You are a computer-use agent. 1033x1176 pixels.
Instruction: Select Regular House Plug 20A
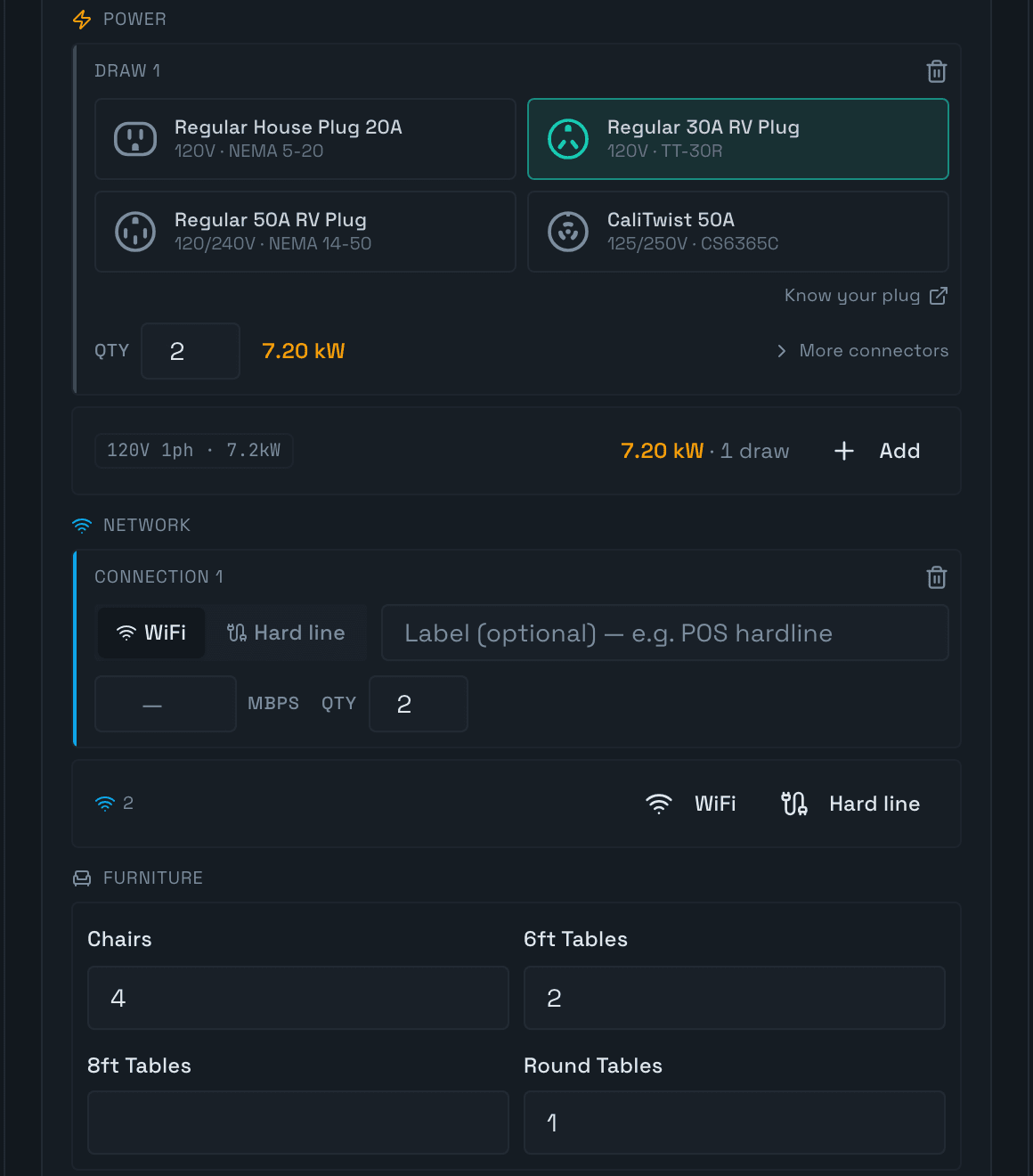tap(305, 139)
